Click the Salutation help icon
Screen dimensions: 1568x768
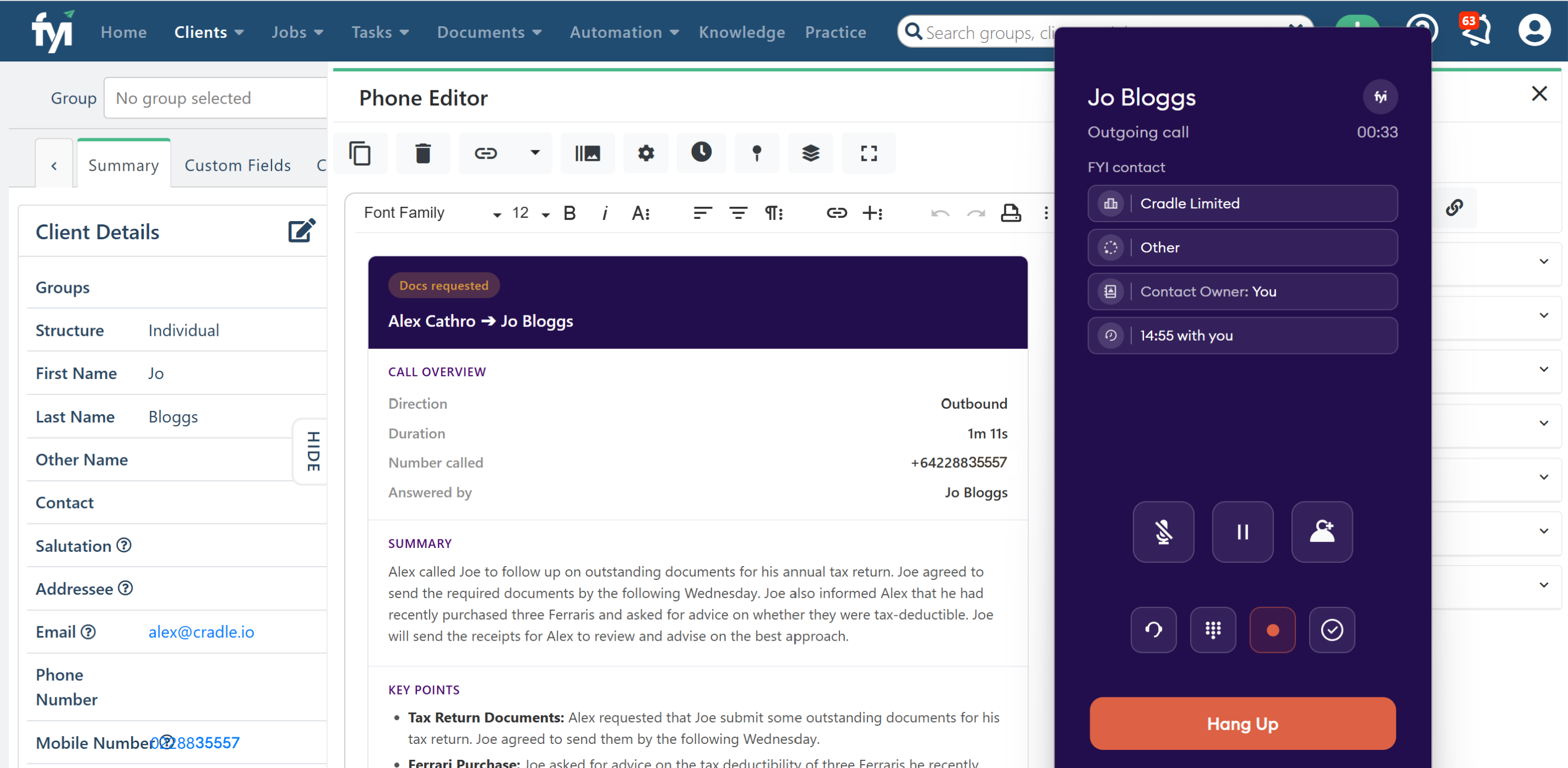click(x=123, y=545)
